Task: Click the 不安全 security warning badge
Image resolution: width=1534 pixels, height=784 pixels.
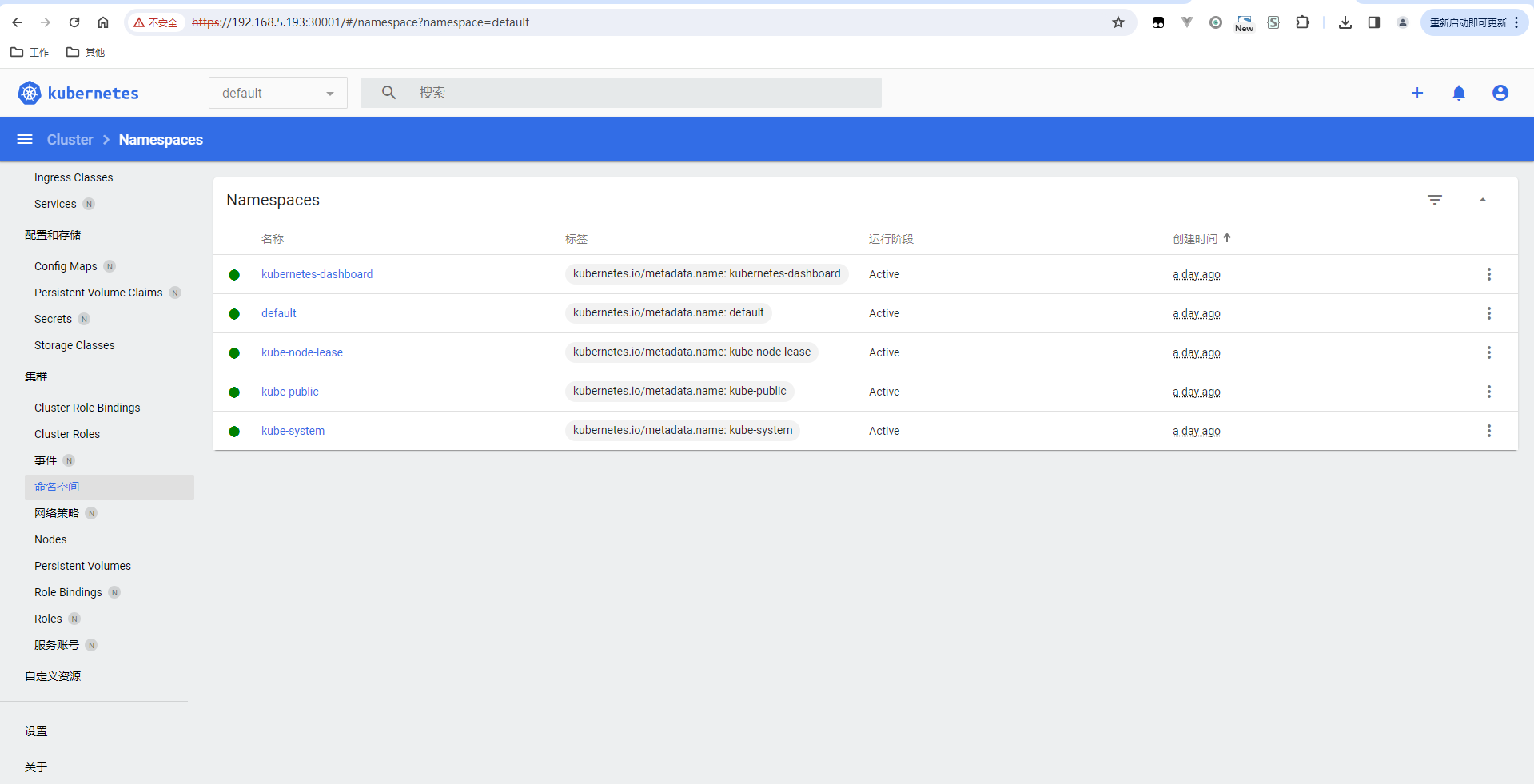Action: pos(156,22)
